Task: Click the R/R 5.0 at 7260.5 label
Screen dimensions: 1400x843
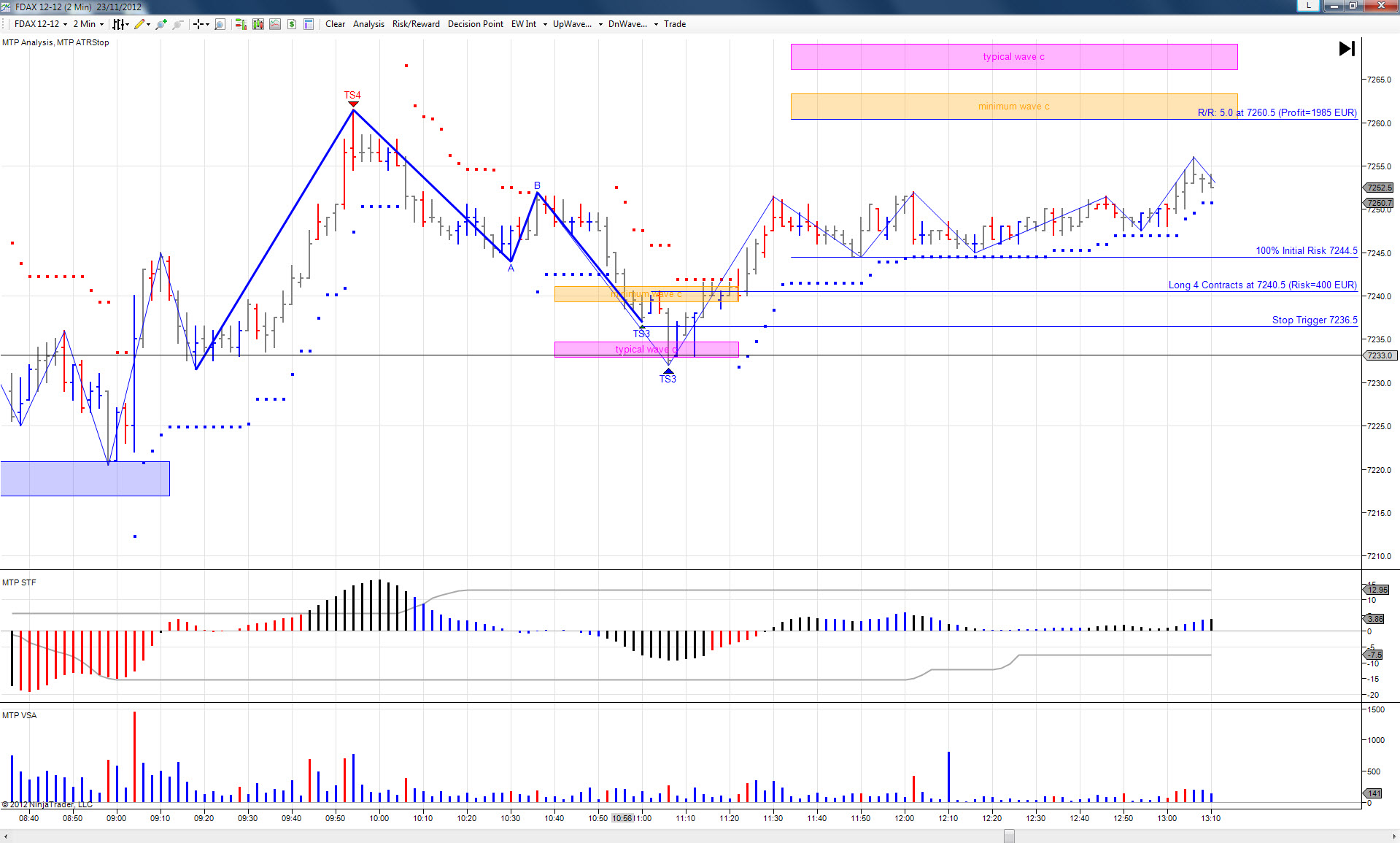Action: click(1277, 112)
